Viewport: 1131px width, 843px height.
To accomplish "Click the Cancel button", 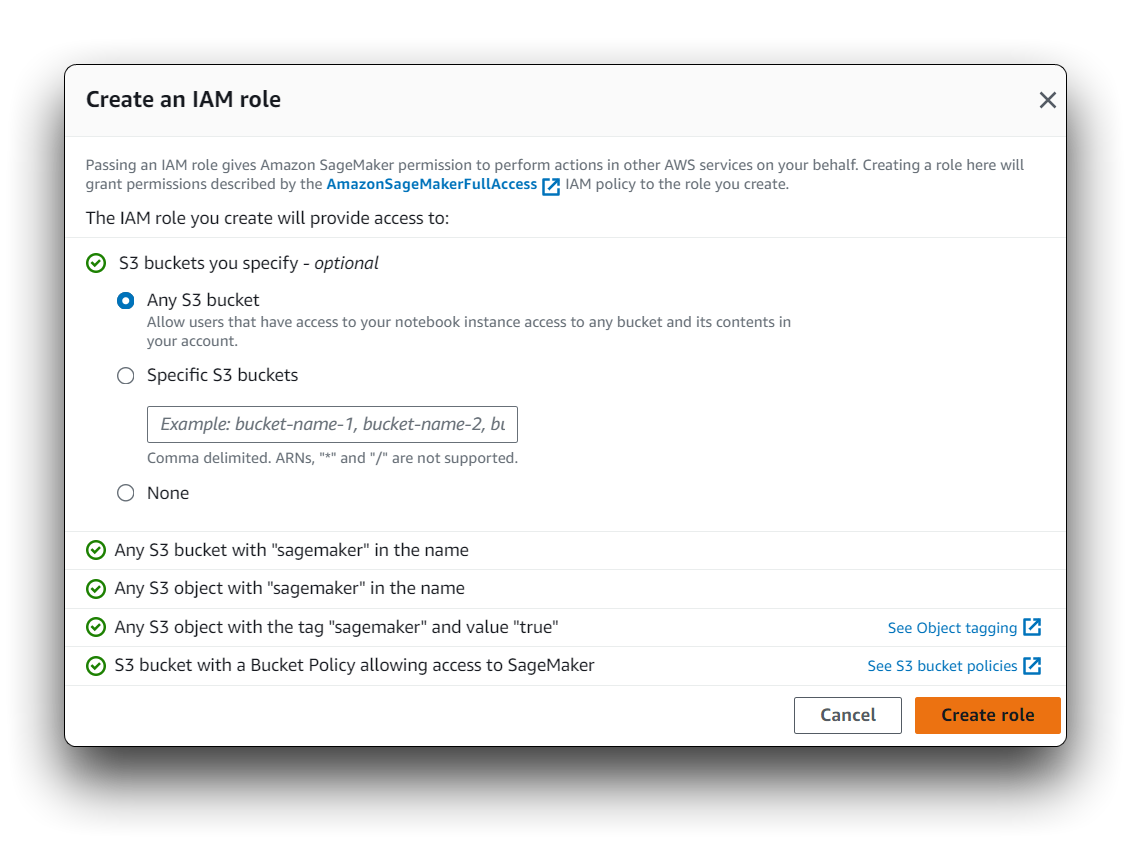I will click(848, 715).
